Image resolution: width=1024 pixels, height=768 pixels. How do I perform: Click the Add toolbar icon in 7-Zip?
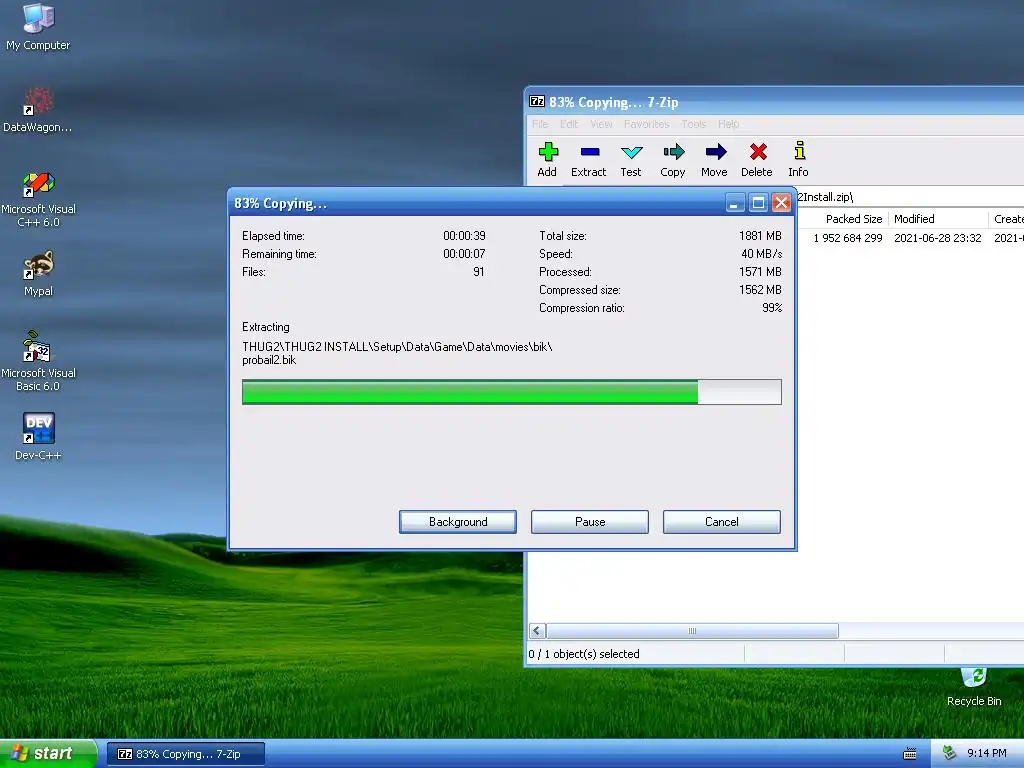pyautogui.click(x=547, y=159)
